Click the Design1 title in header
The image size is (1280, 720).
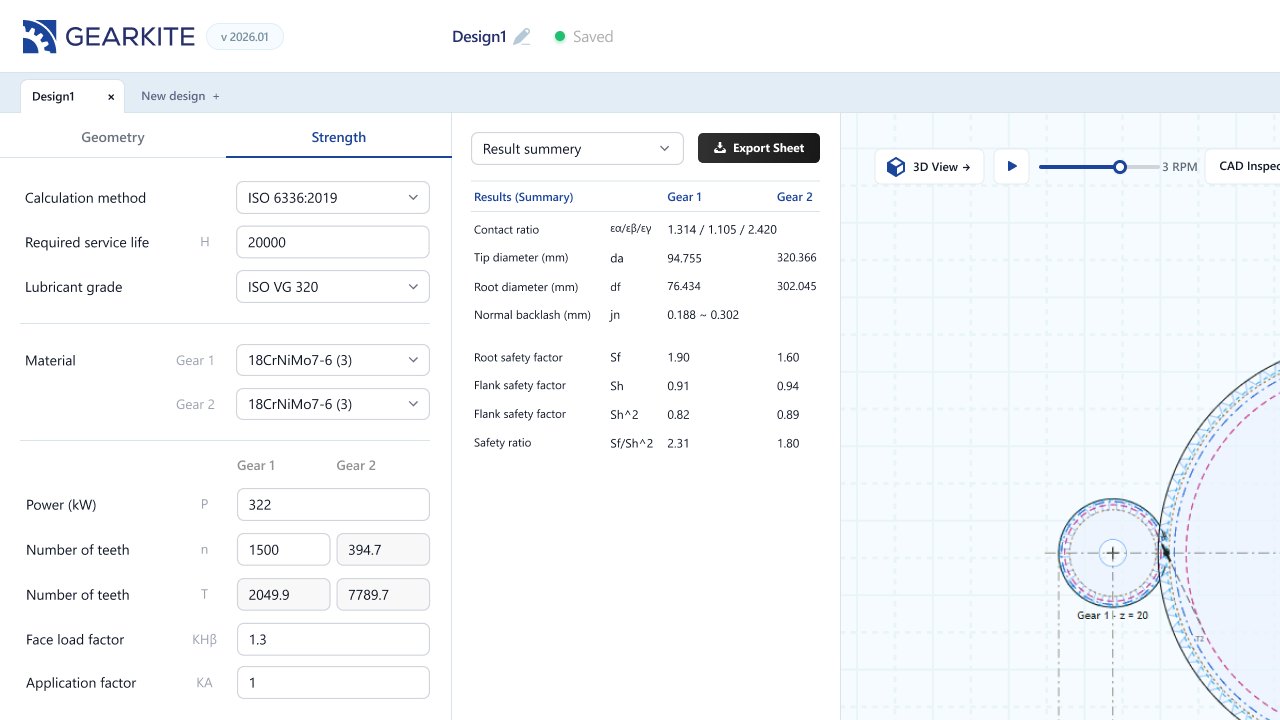[x=479, y=37]
